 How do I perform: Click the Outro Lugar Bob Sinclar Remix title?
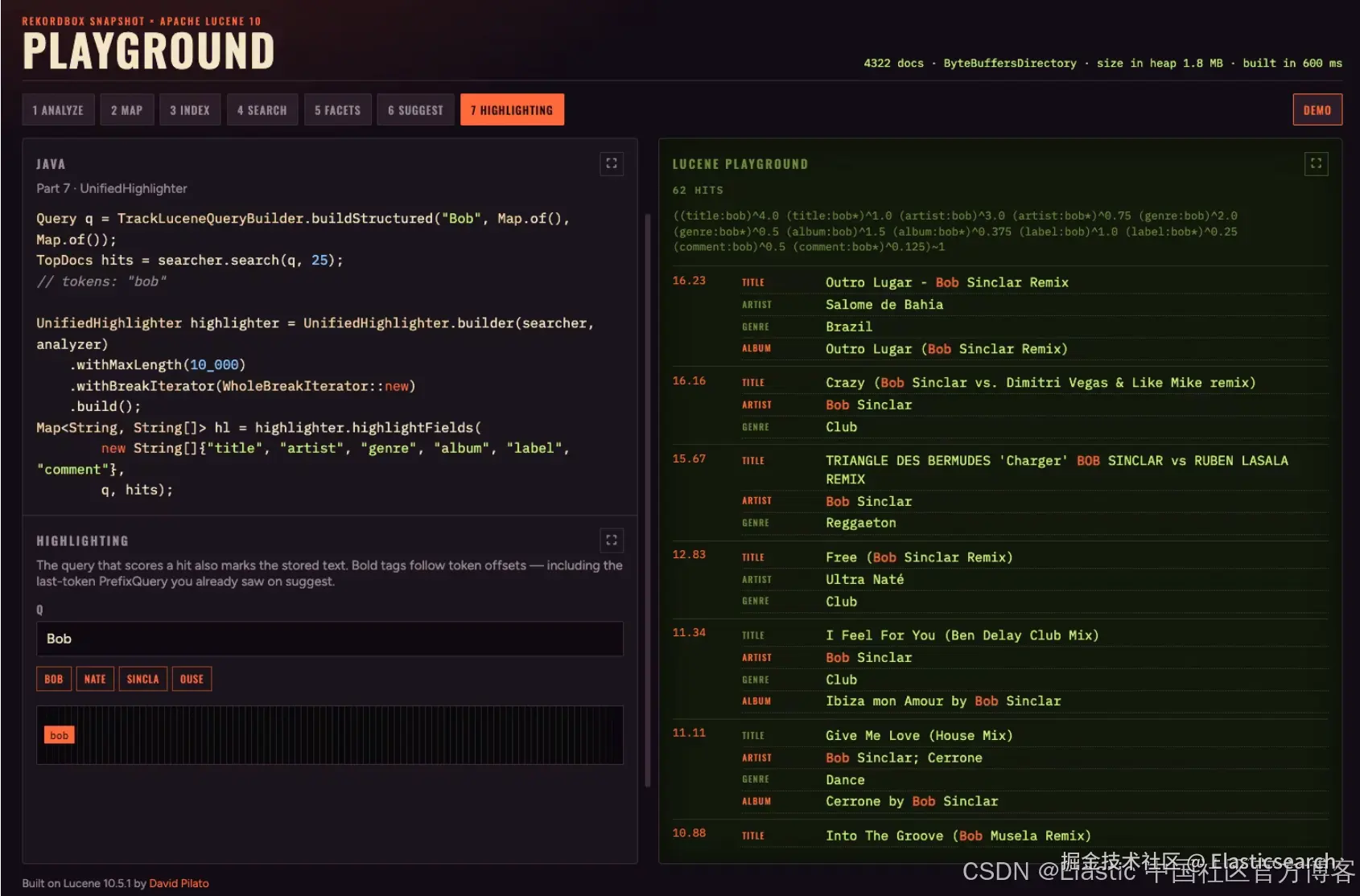[947, 282]
